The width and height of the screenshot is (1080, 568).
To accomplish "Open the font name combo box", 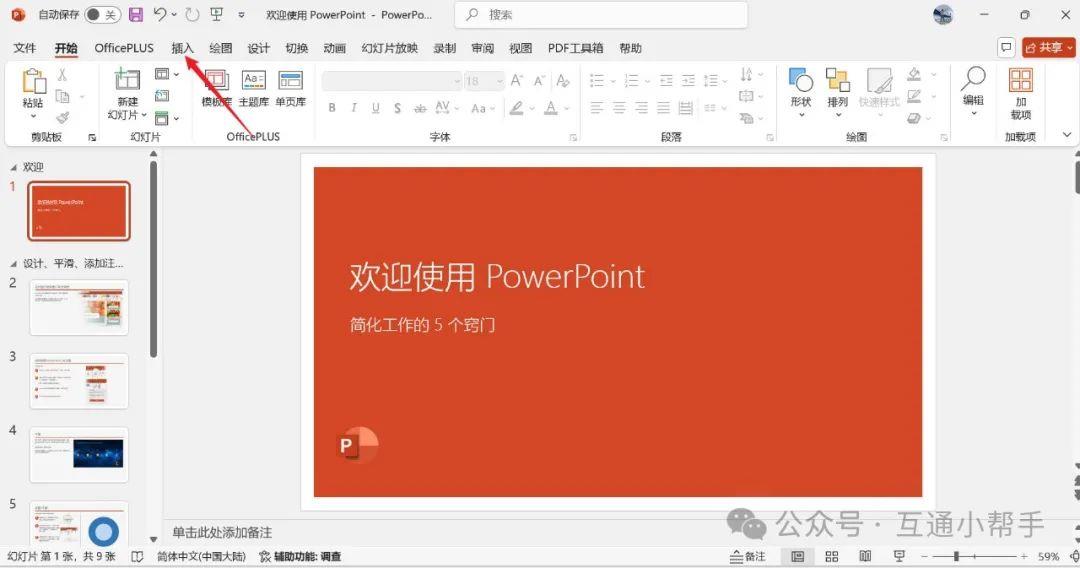I will 391,81.
